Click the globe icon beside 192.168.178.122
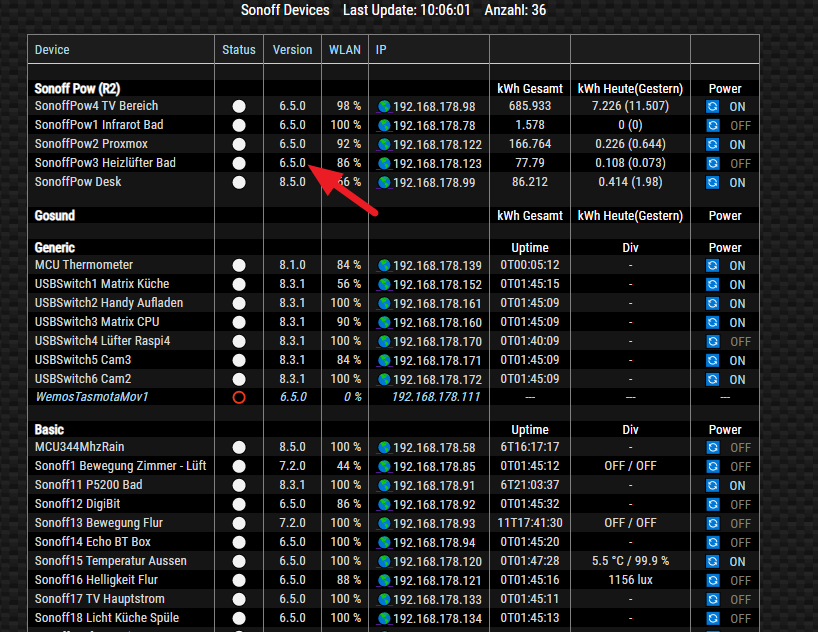Viewport: 818px width, 632px height. coord(384,145)
